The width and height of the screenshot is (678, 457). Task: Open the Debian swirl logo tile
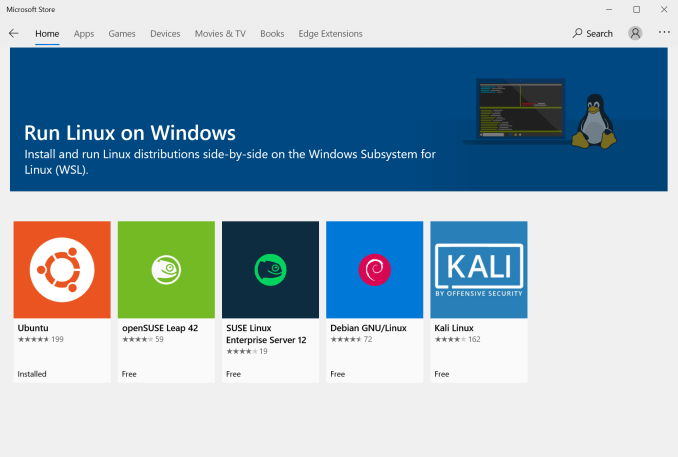pyautogui.click(x=374, y=270)
